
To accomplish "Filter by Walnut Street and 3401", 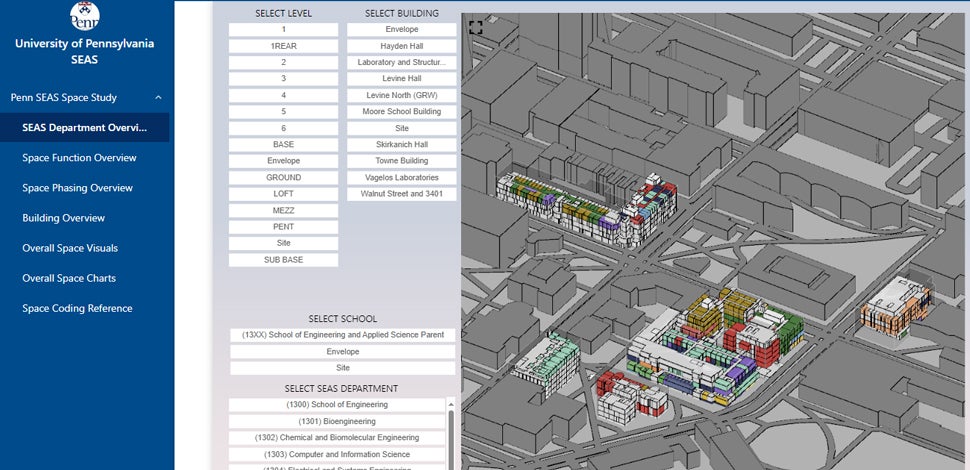I will point(401,194).
